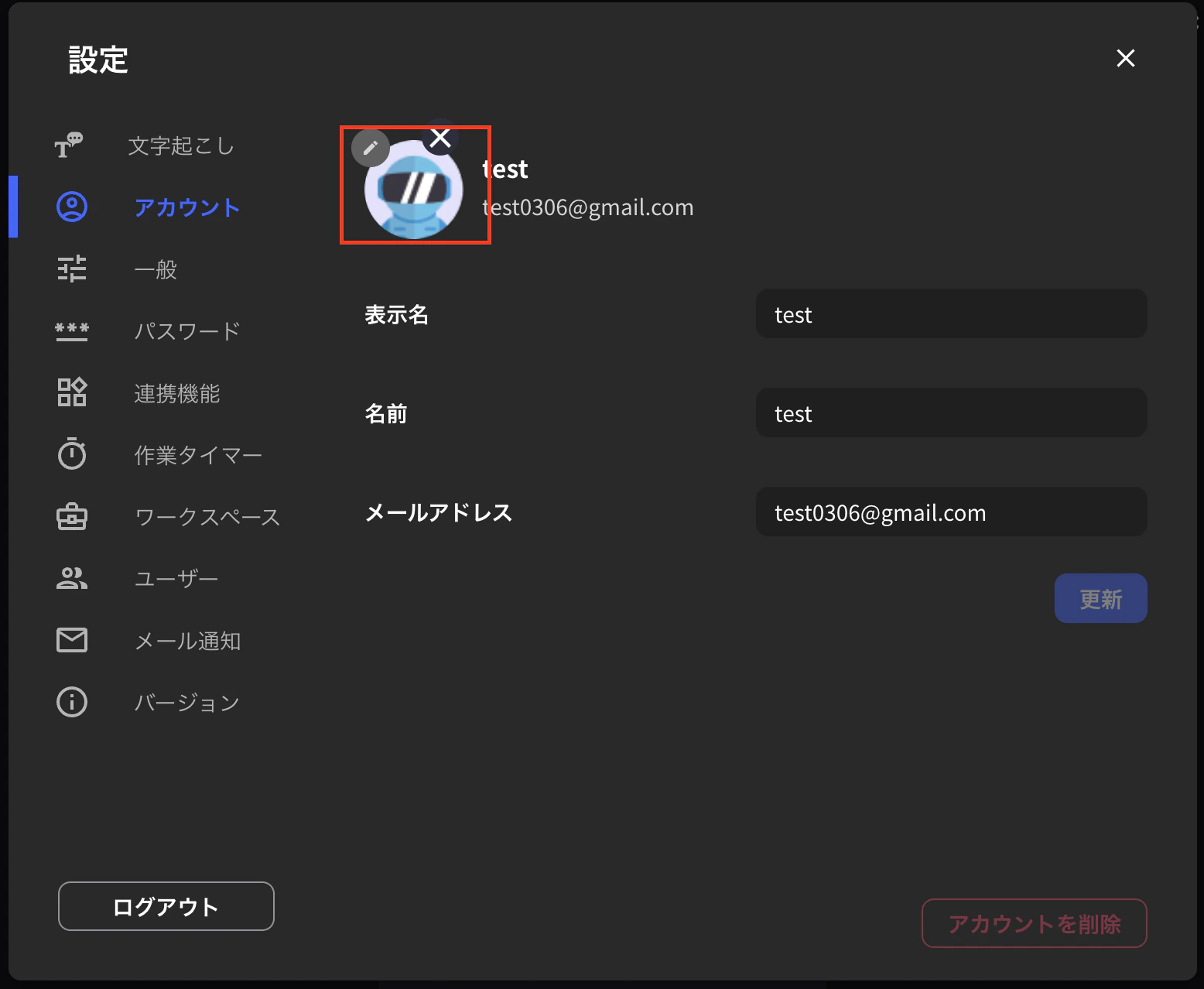Click the ユーザー users icon

click(x=72, y=578)
